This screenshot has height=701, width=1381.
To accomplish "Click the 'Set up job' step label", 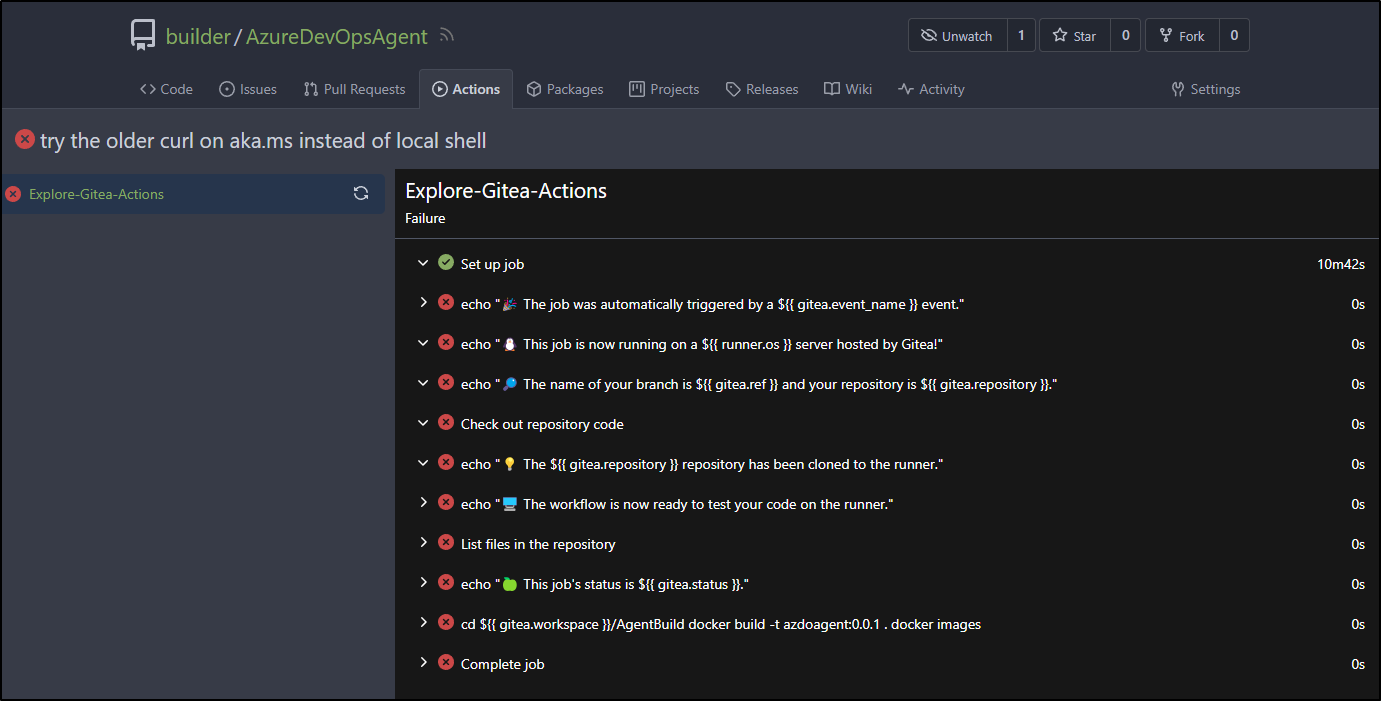I will tap(492, 264).
